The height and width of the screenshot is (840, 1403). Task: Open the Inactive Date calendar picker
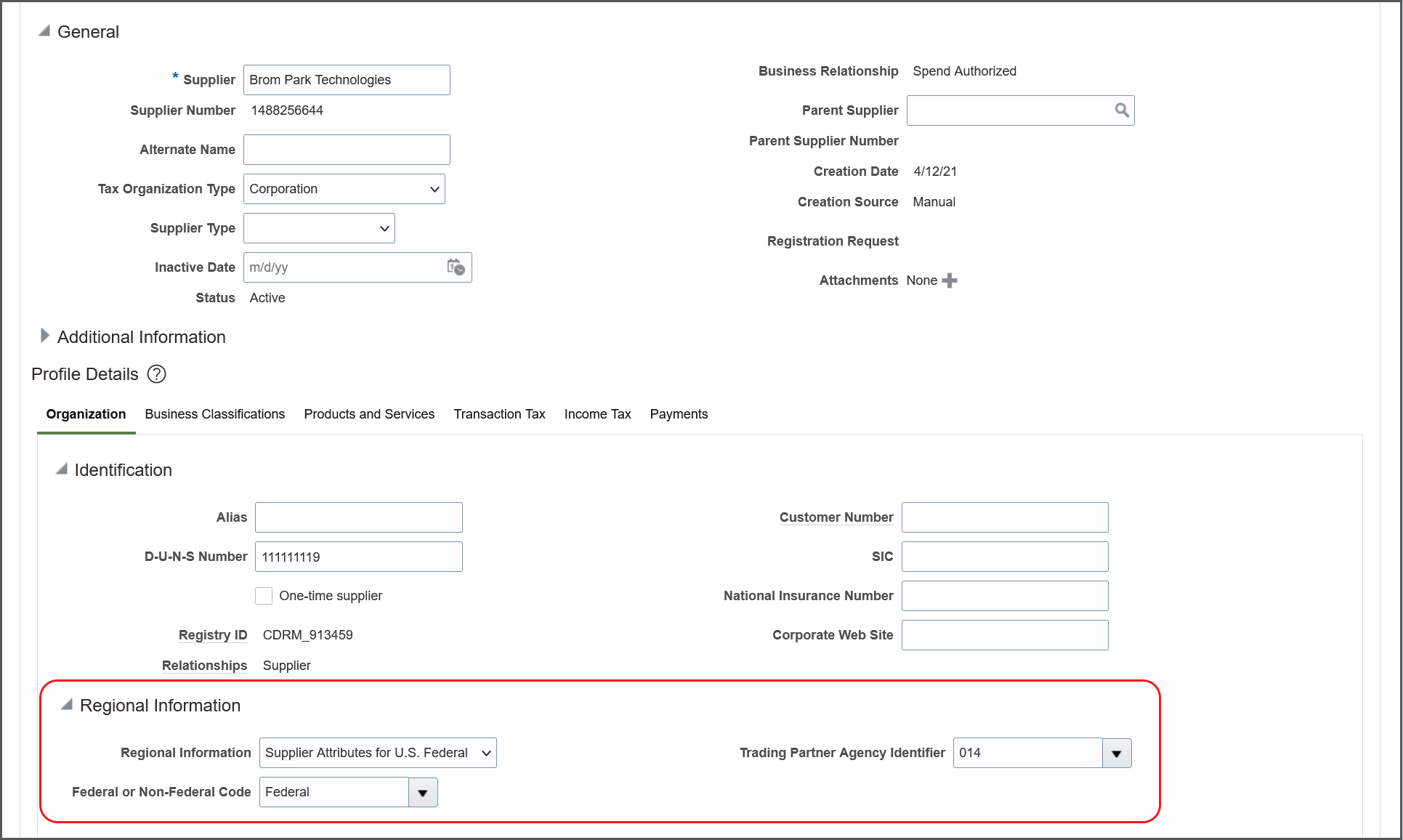(456, 267)
